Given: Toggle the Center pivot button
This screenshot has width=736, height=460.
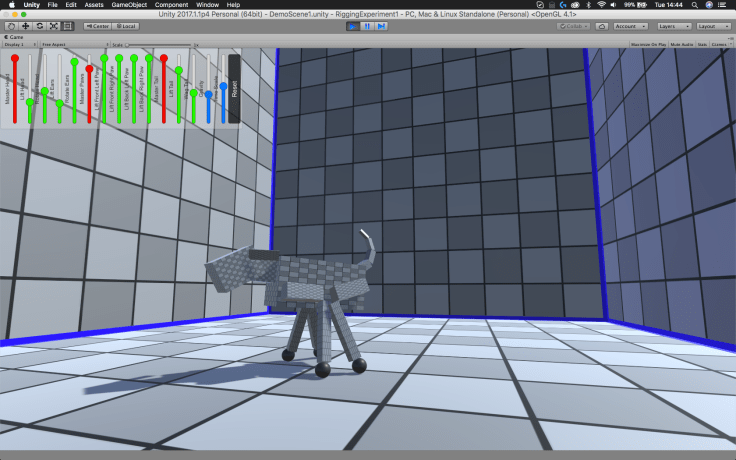Looking at the screenshot, I should point(97,26).
